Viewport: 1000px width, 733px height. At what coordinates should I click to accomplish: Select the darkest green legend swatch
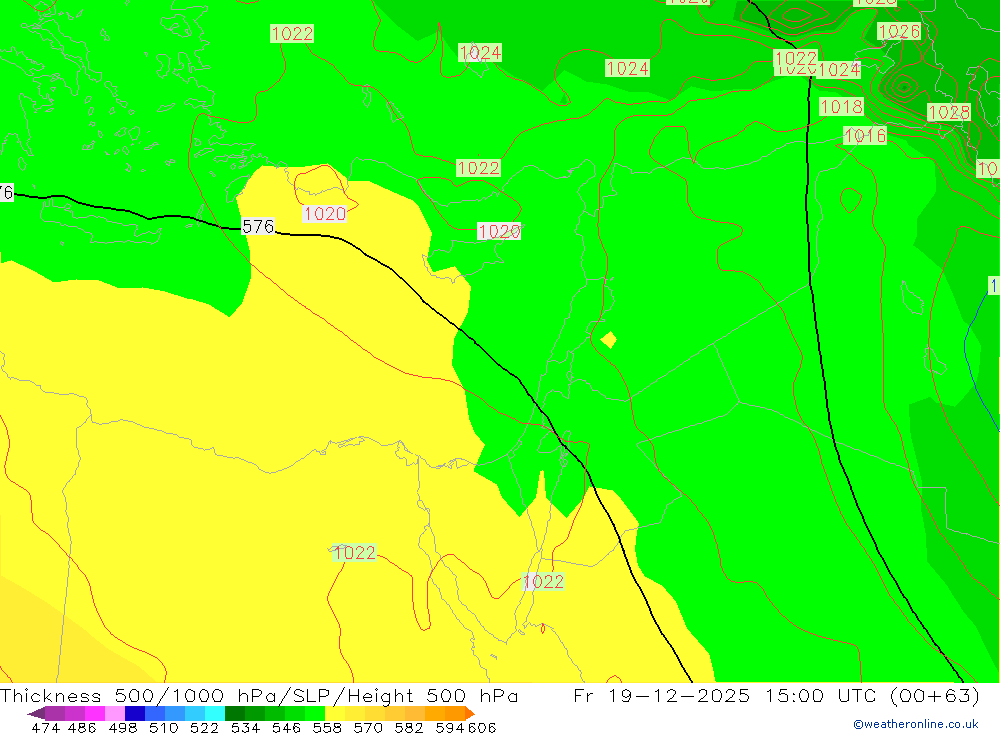[235, 713]
